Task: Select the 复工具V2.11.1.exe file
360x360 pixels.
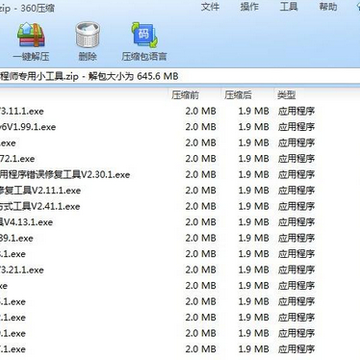Action: click(40, 191)
